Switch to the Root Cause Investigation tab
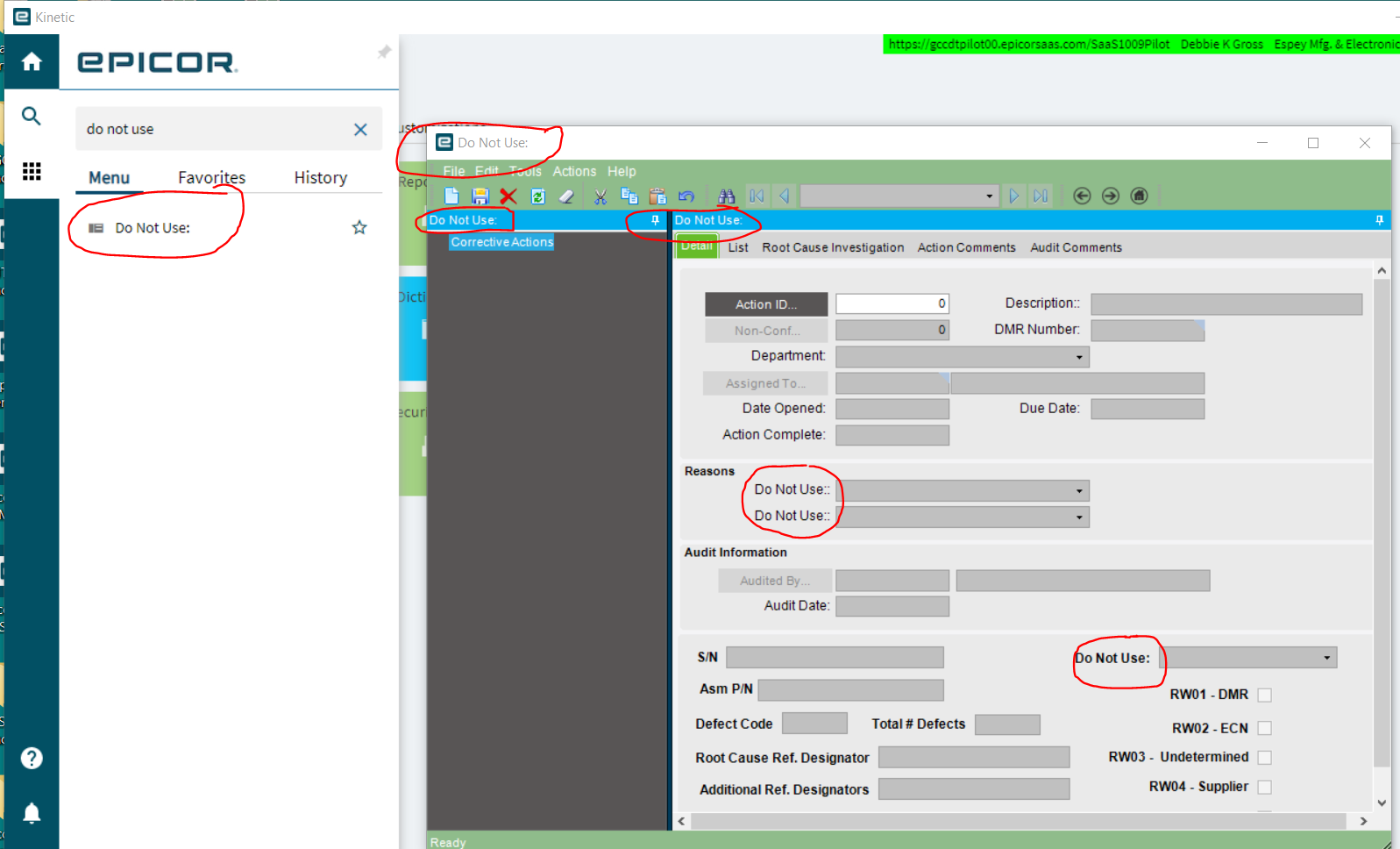 pos(833,247)
